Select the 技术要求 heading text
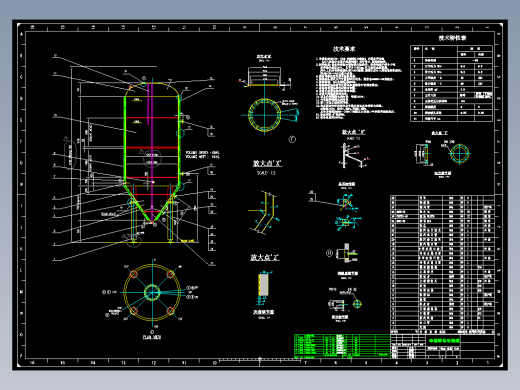Viewport: 520px width, 390px height. 344,49
